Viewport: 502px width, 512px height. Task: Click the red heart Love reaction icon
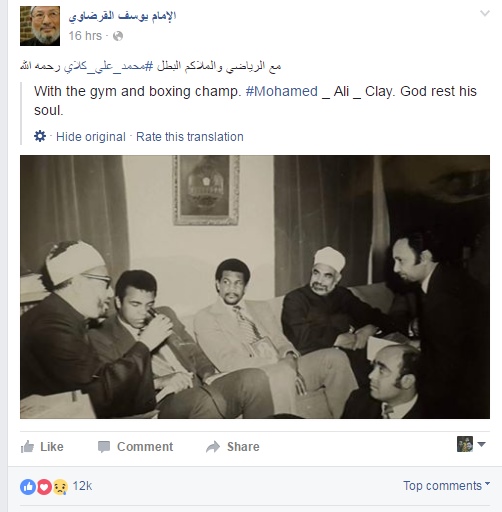click(x=44, y=487)
